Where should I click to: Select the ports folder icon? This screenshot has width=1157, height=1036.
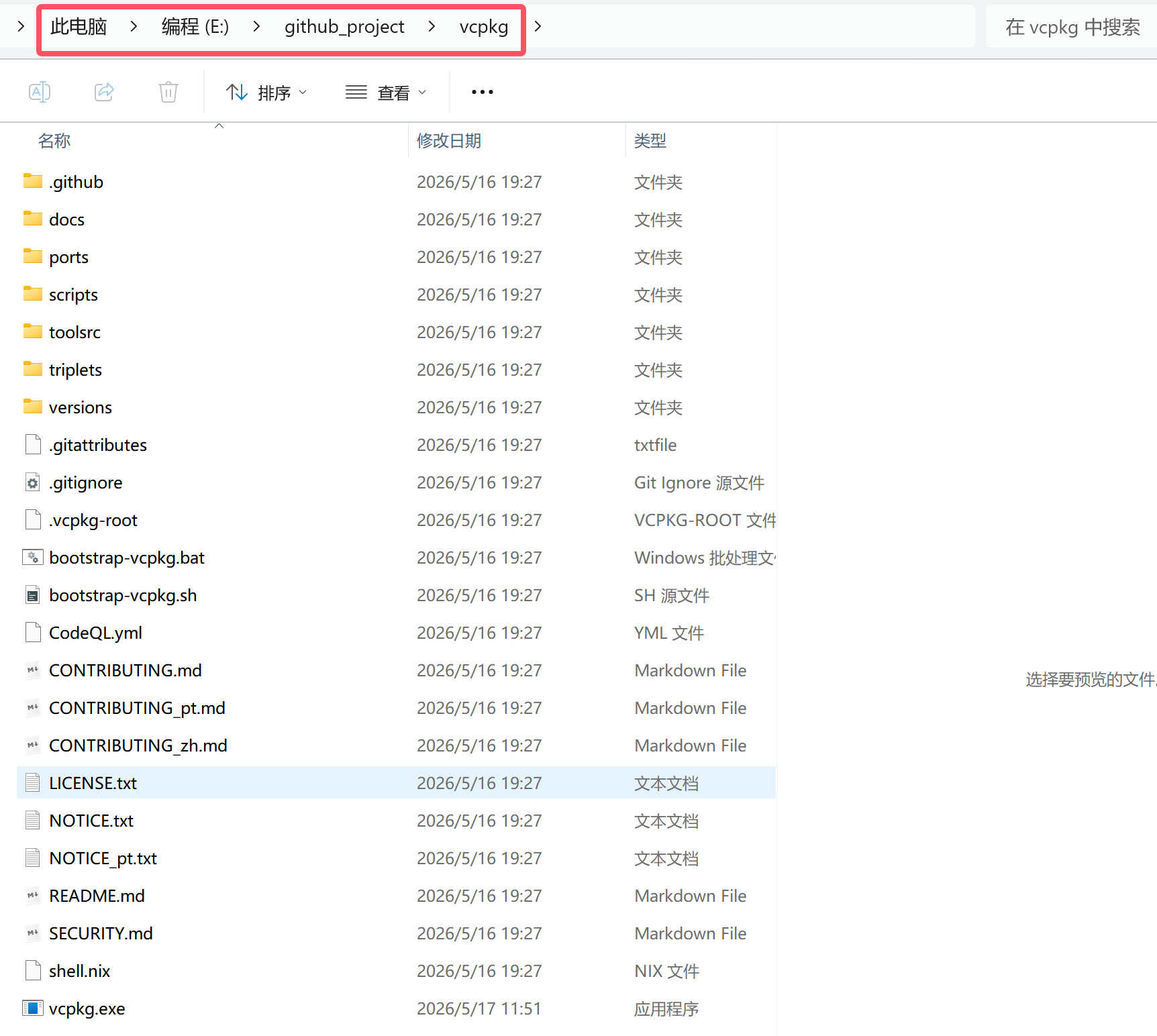pos(33,256)
